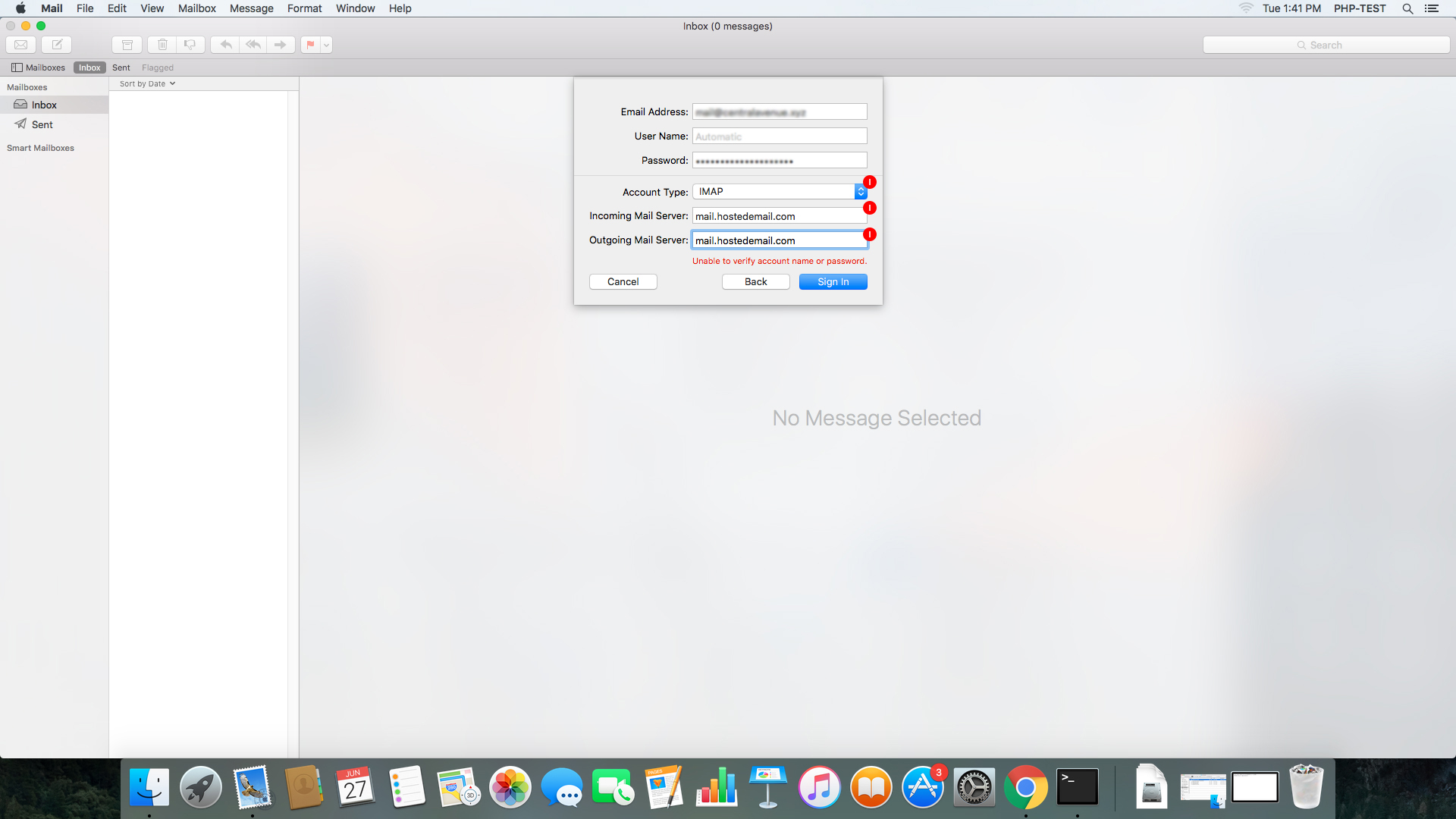Click the Junk thumbs-down icon
This screenshot has height=819, width=1456.
(190, 45)
